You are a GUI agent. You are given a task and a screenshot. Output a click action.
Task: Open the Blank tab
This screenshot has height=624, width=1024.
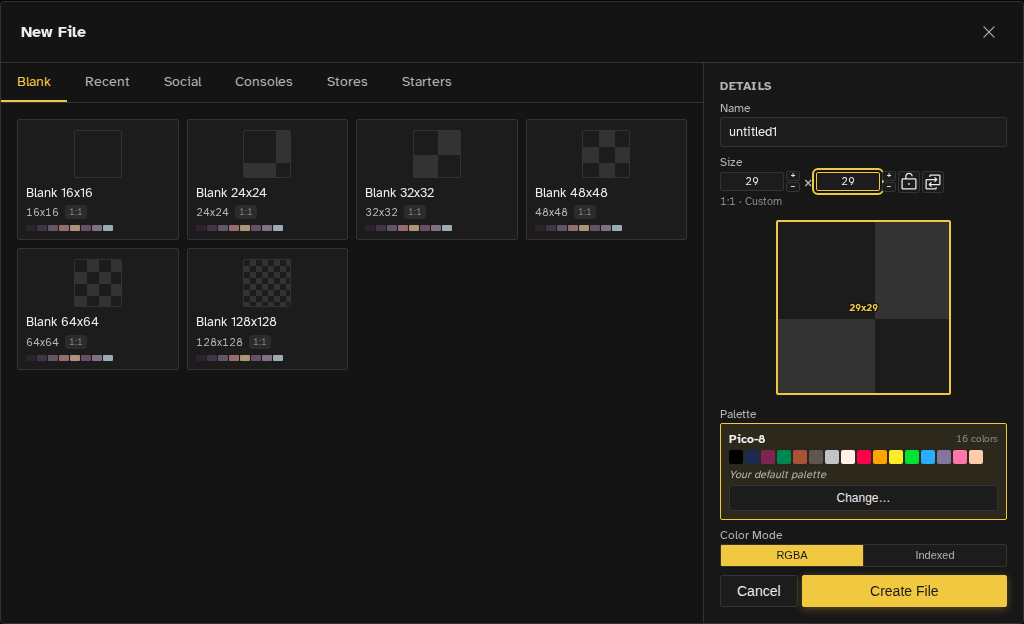click(34, 82)
